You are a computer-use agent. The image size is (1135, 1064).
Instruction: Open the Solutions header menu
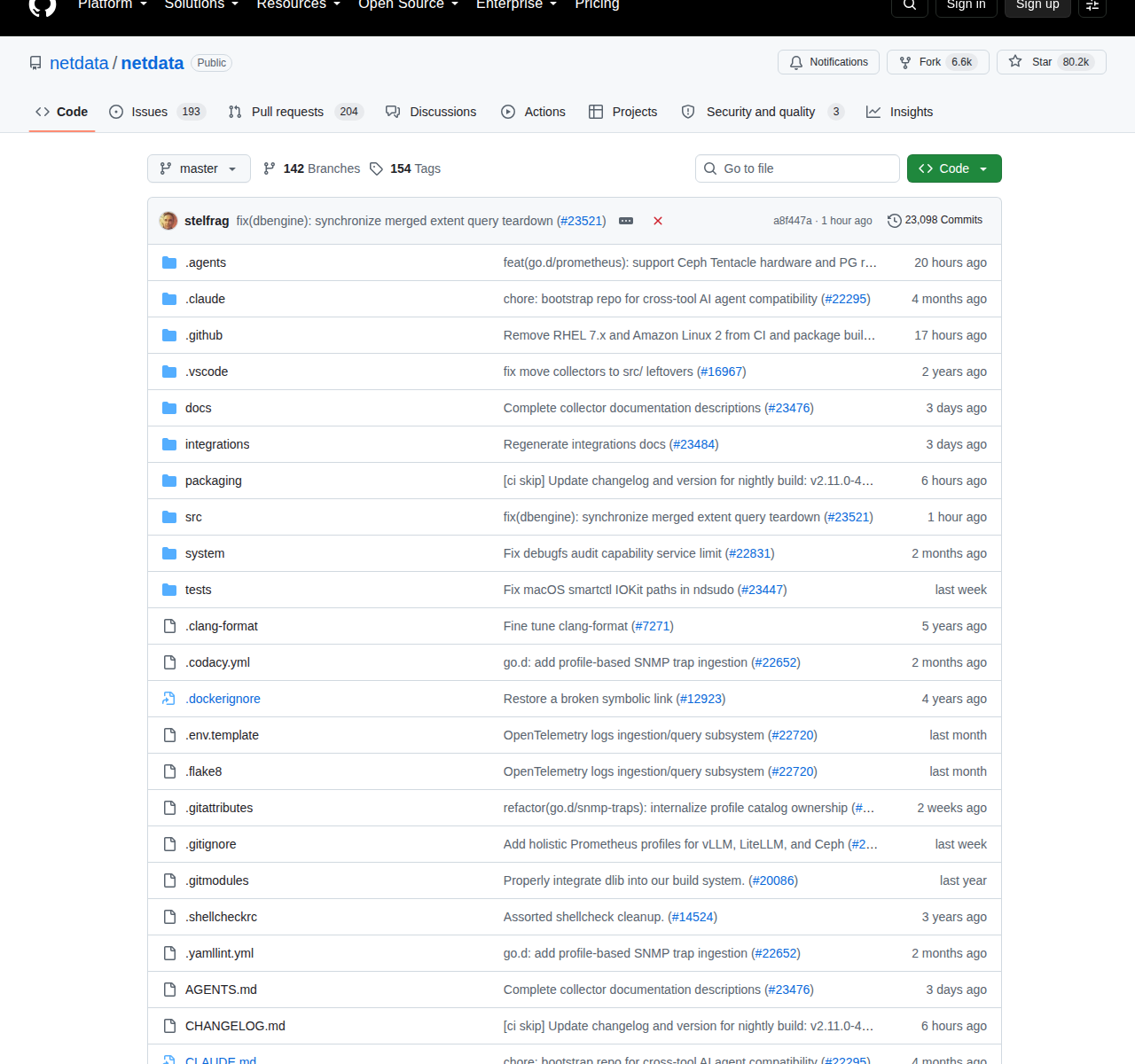tap(201, 4)
